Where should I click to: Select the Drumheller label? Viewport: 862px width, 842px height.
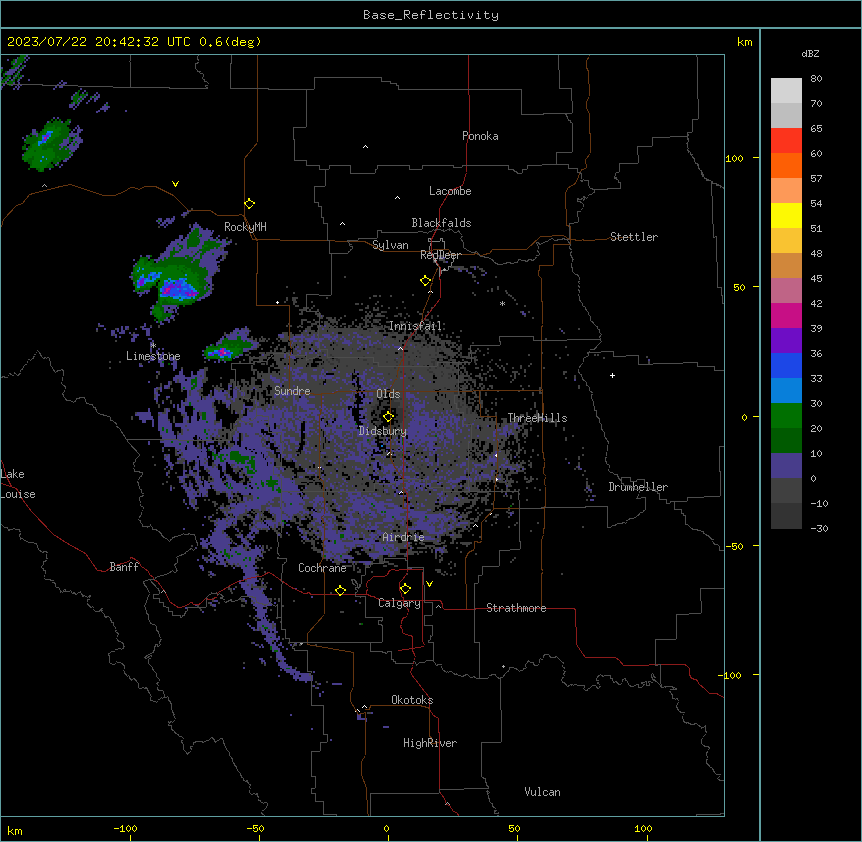(638, 487)
